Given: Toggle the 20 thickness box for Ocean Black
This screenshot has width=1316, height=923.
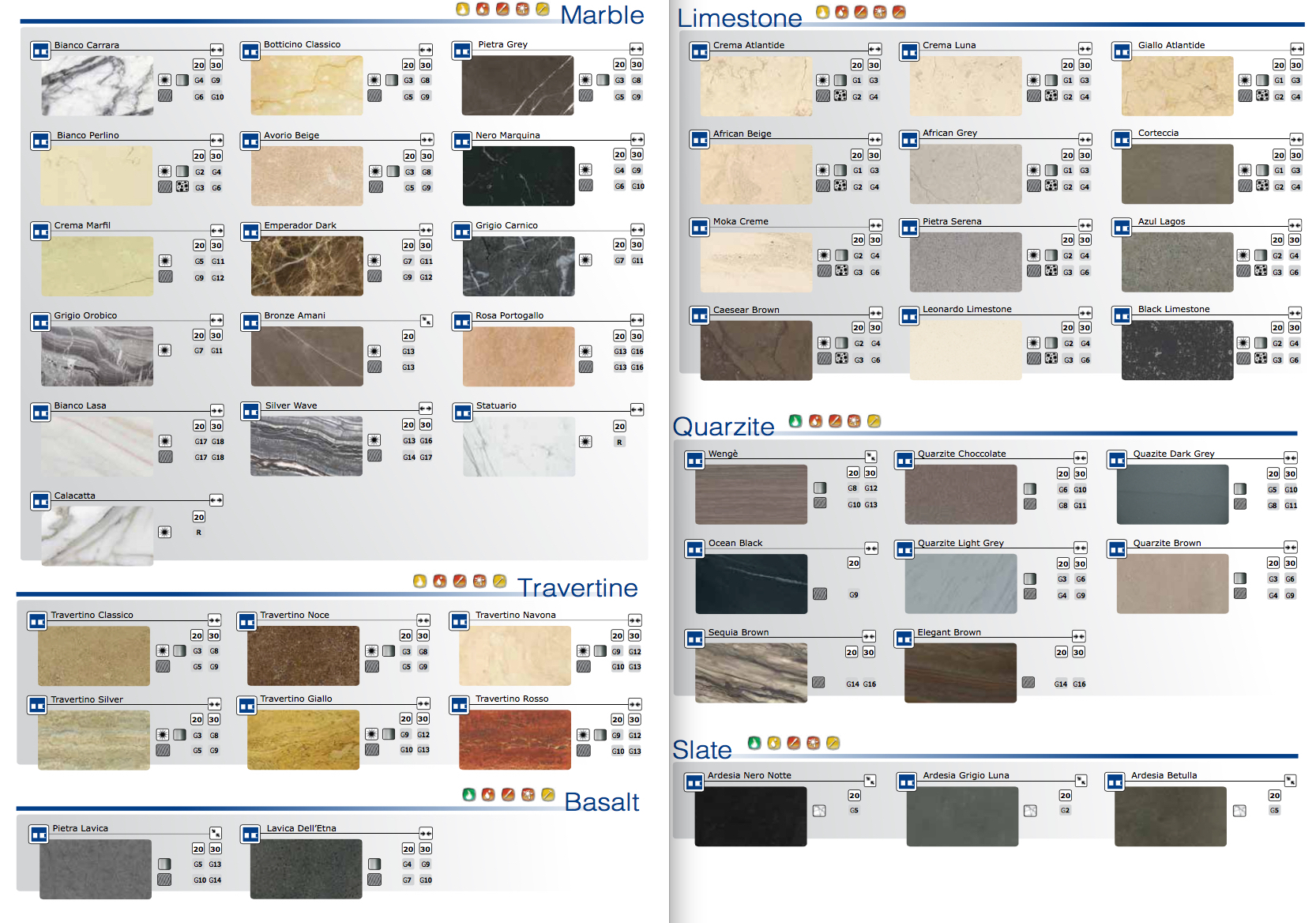Looking at the screenshot, I should click(x=853, y=563).
